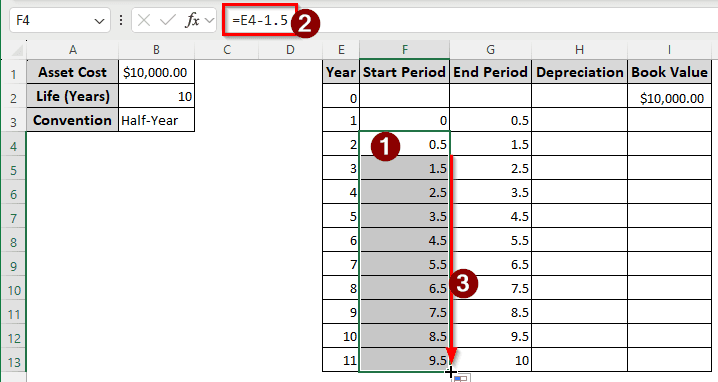The height and width of the screenshot is (382, 718).
Task: Click the Select All corner triangle
Action: (x=16, y=49)
